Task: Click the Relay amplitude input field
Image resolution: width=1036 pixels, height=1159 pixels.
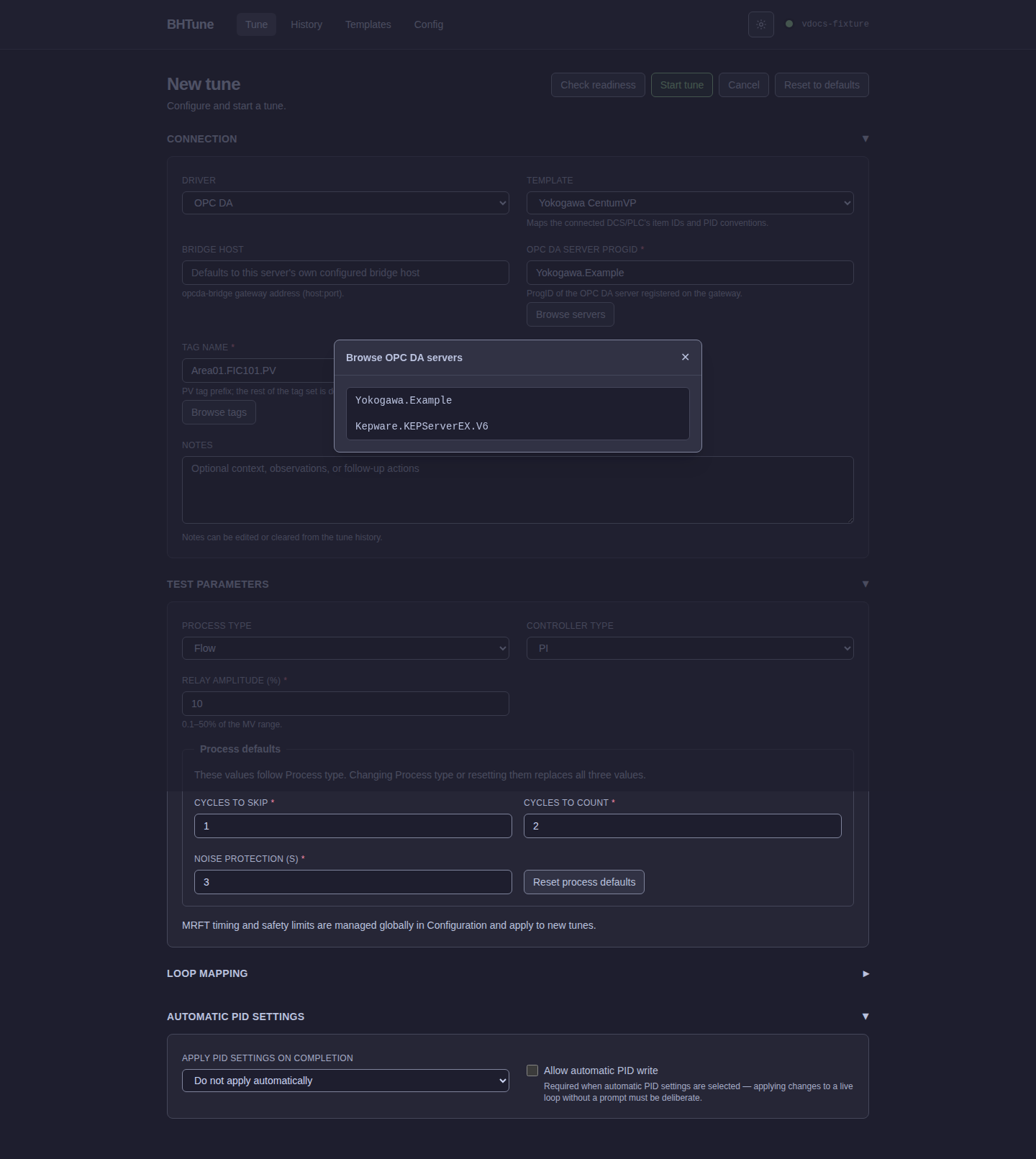Action: click(x=345, y=704)
